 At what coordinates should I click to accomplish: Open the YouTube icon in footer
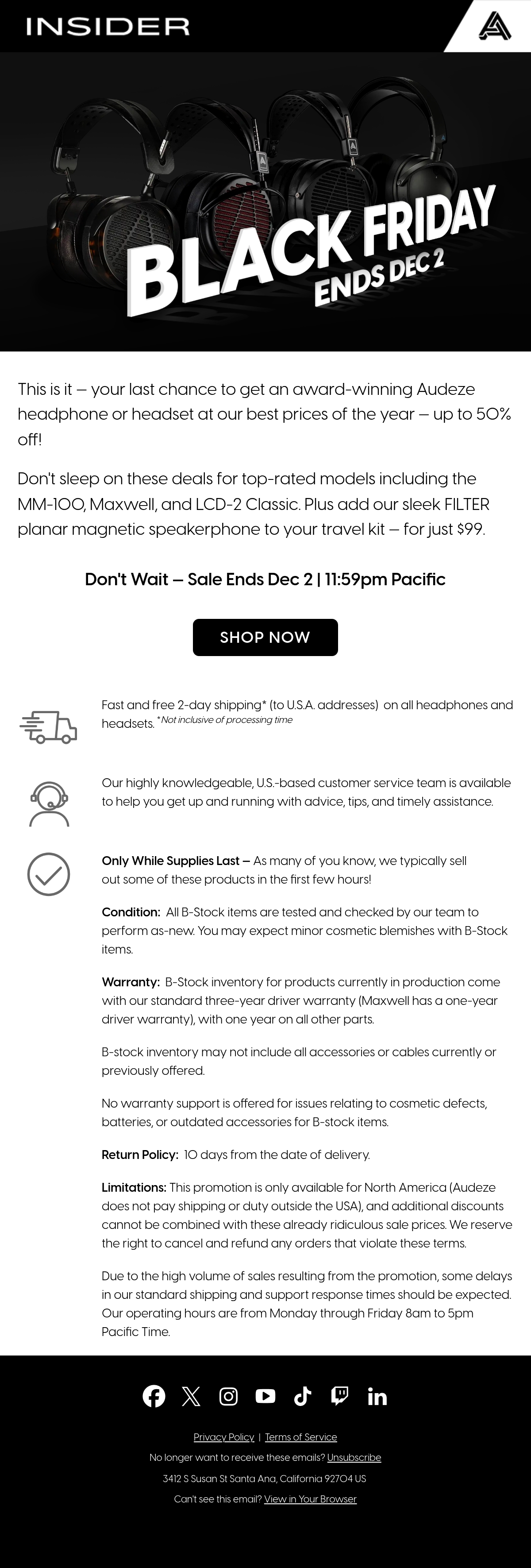(265, 1396)
